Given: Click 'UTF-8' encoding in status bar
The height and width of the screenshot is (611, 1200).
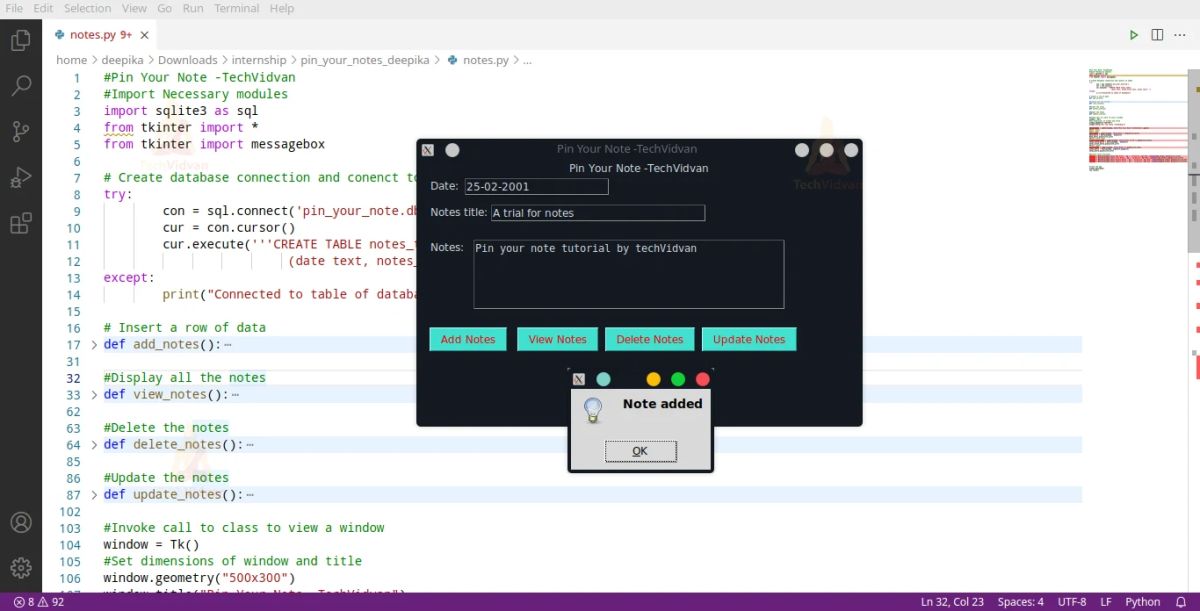Looking at the screenshot, I should (x=1071, y=602).
